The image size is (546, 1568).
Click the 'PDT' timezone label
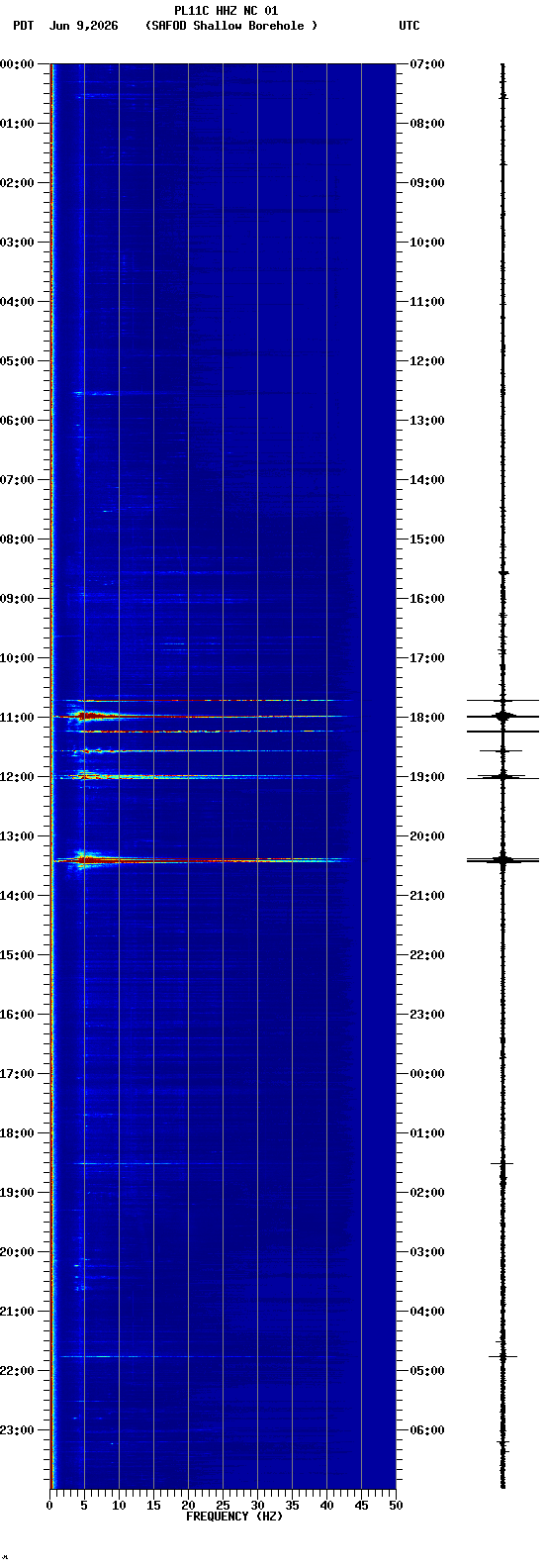[x=23, y=26]
